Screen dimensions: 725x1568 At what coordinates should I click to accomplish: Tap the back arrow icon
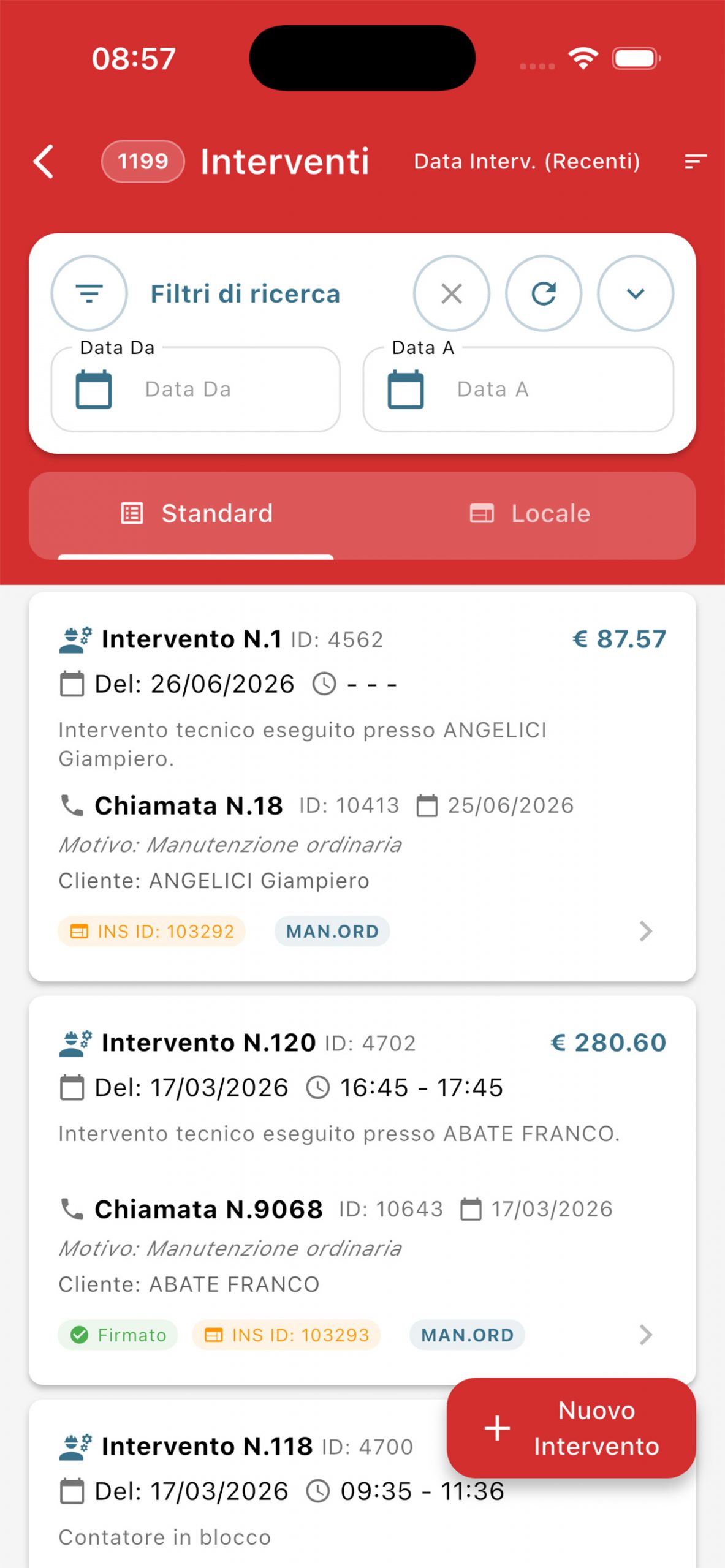click(44, 162)
